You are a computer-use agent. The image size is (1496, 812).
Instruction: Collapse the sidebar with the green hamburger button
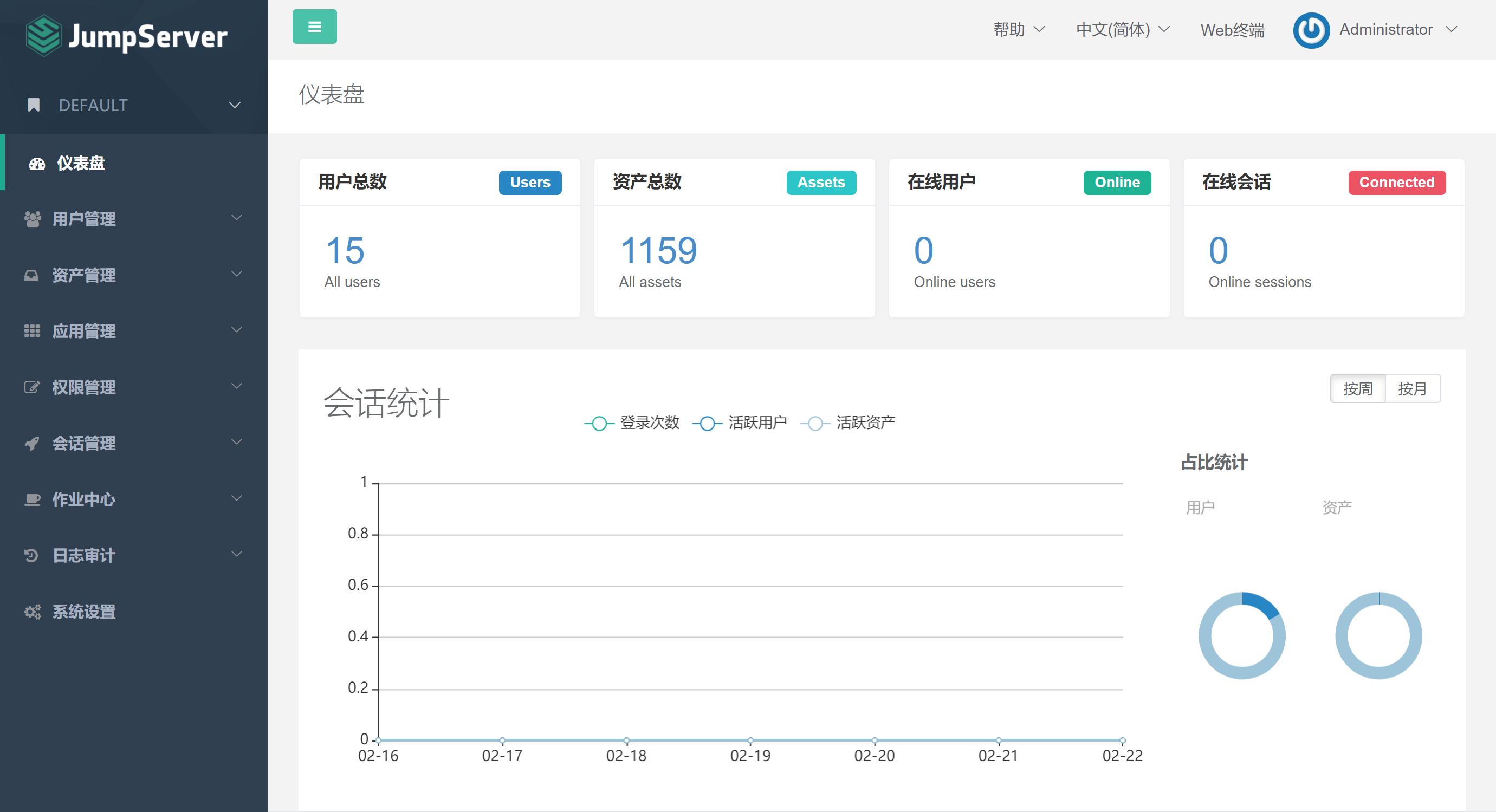click(x=314, y=26)
